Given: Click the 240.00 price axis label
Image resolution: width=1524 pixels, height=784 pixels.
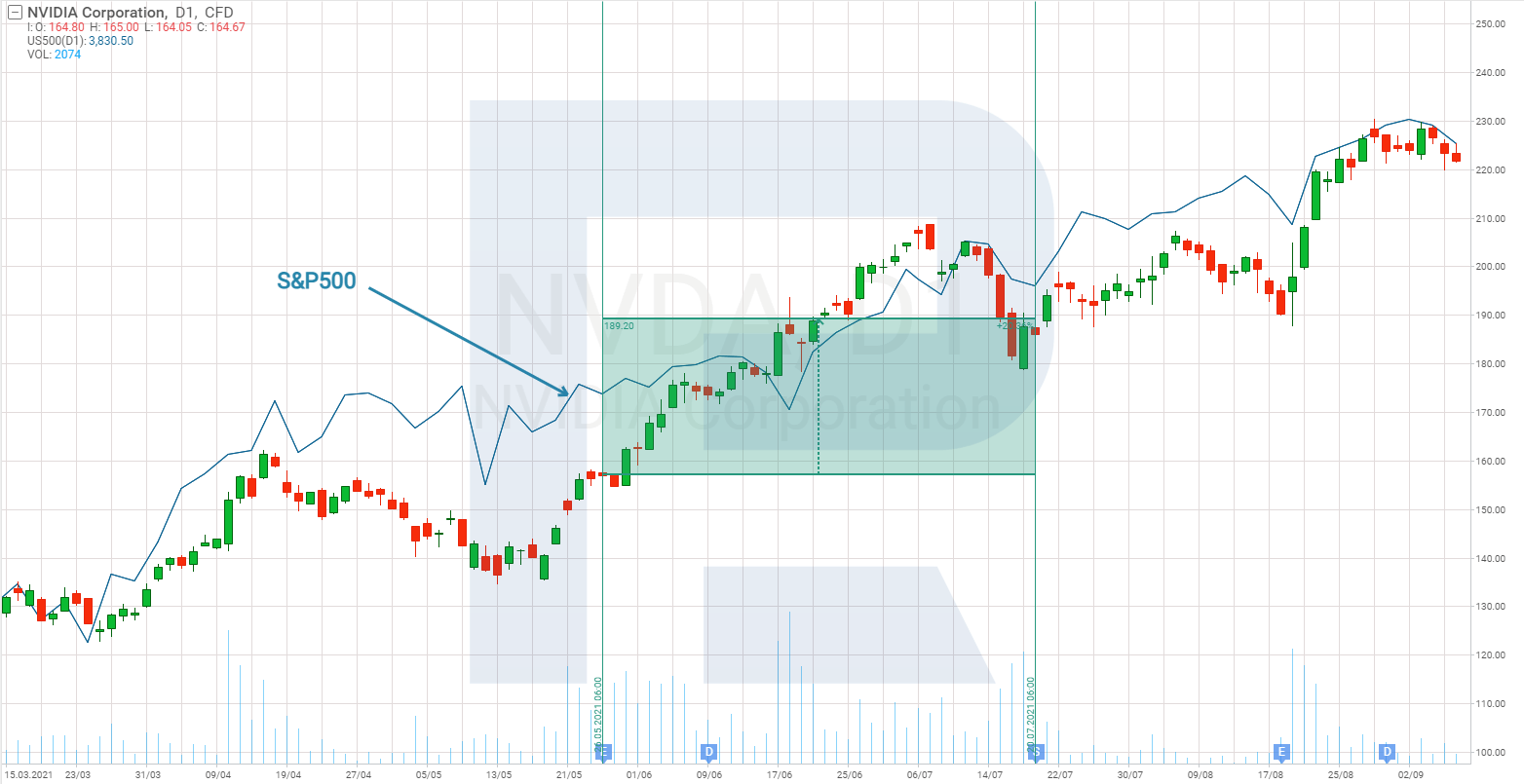Looking at the screenshot, I should [x=1492, y=73].
